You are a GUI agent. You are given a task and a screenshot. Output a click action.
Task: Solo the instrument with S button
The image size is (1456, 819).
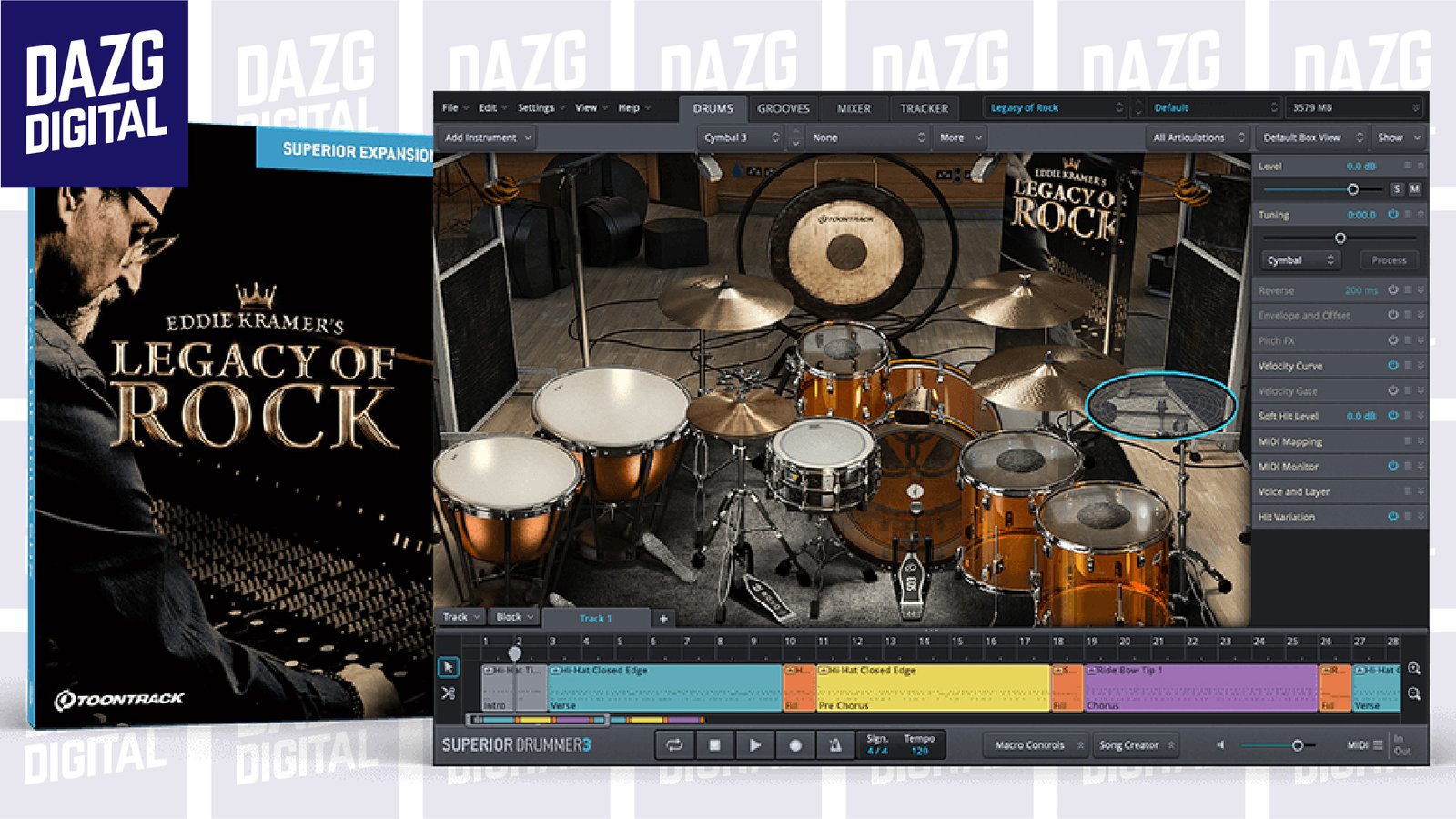point(1397,189)
